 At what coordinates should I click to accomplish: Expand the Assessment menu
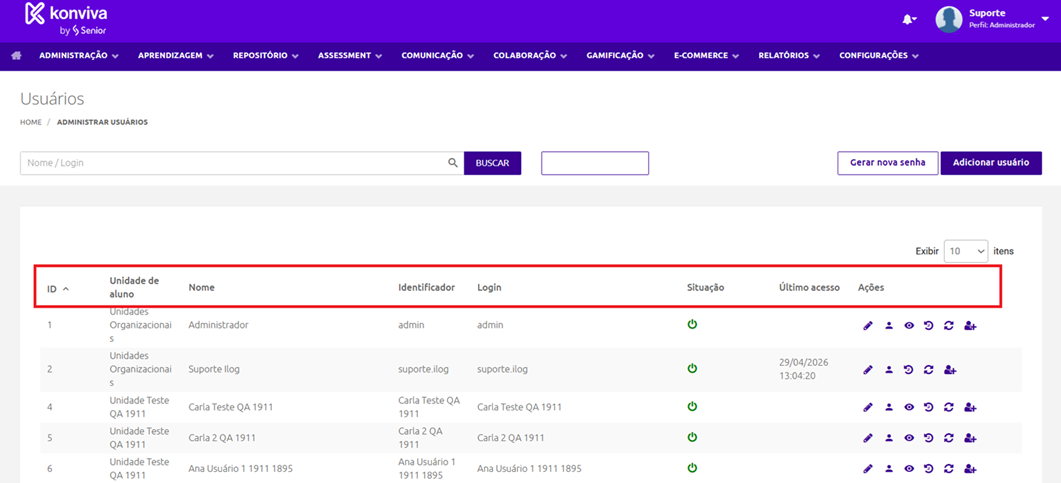tap(350, 56)
